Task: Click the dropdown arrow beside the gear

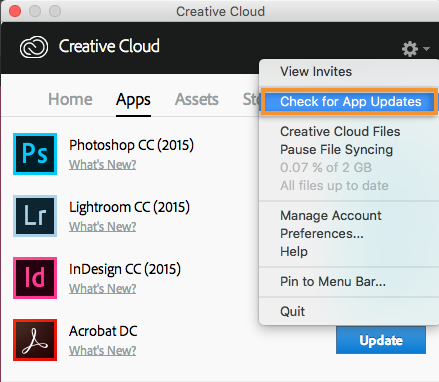Action: tap(426, 49)
